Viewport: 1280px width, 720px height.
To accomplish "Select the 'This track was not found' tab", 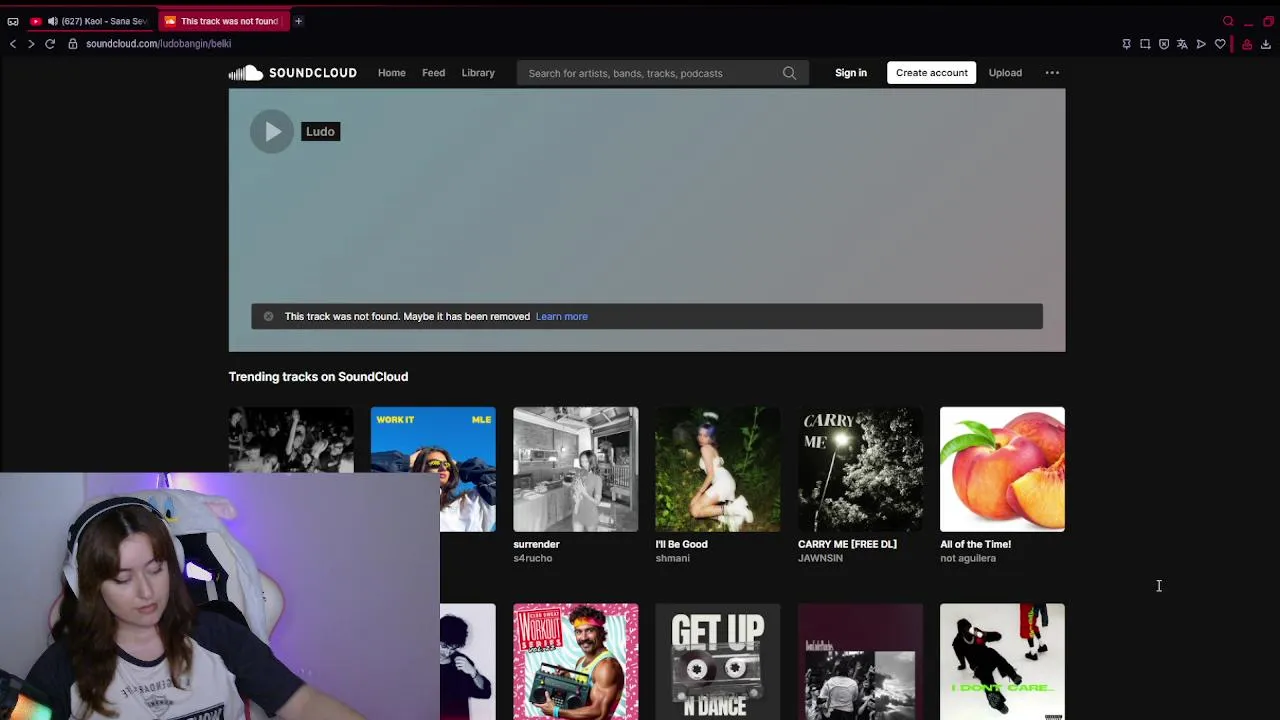I will (x=222, y=21).
